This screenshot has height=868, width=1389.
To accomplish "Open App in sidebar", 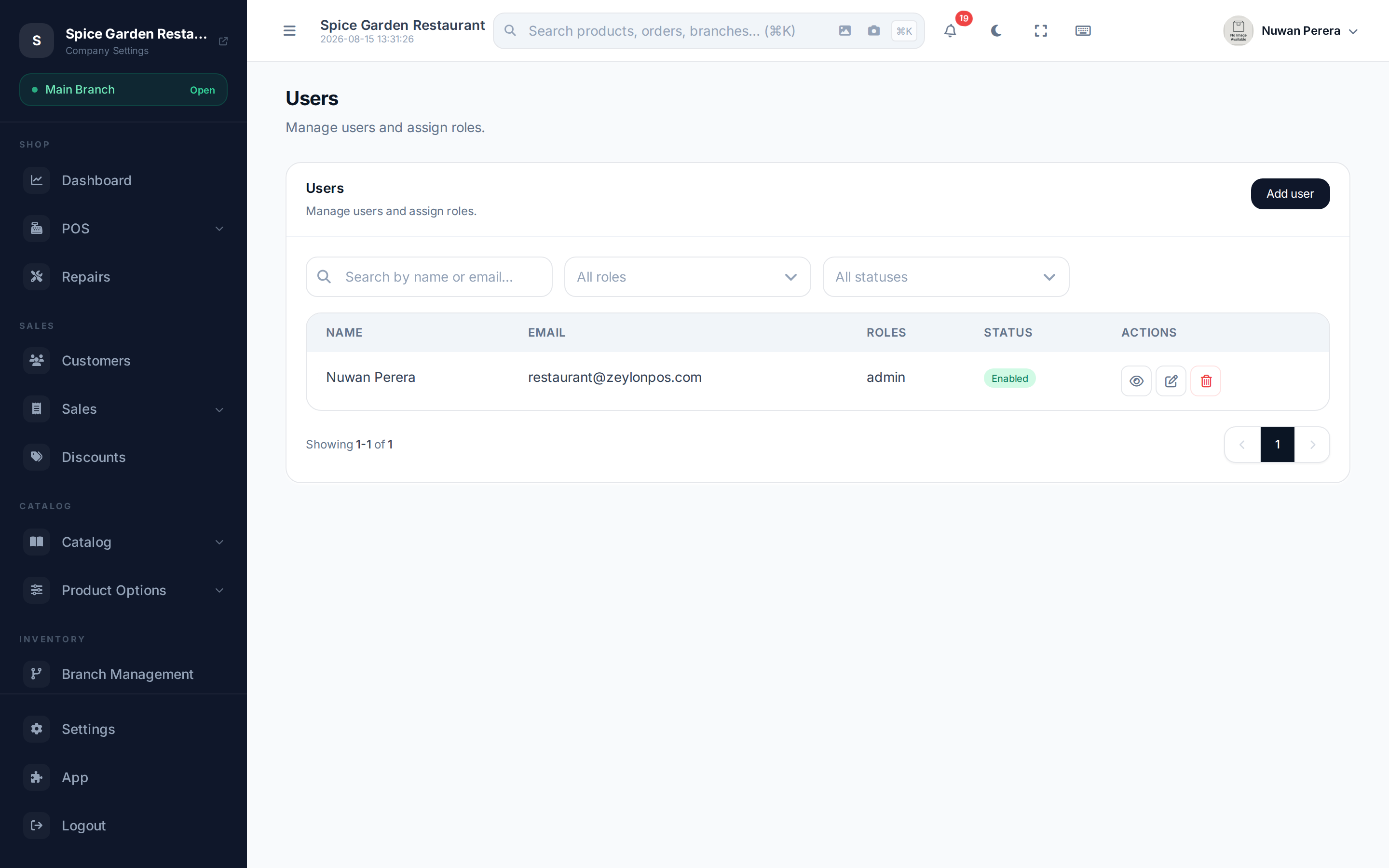I will [123, 777].
